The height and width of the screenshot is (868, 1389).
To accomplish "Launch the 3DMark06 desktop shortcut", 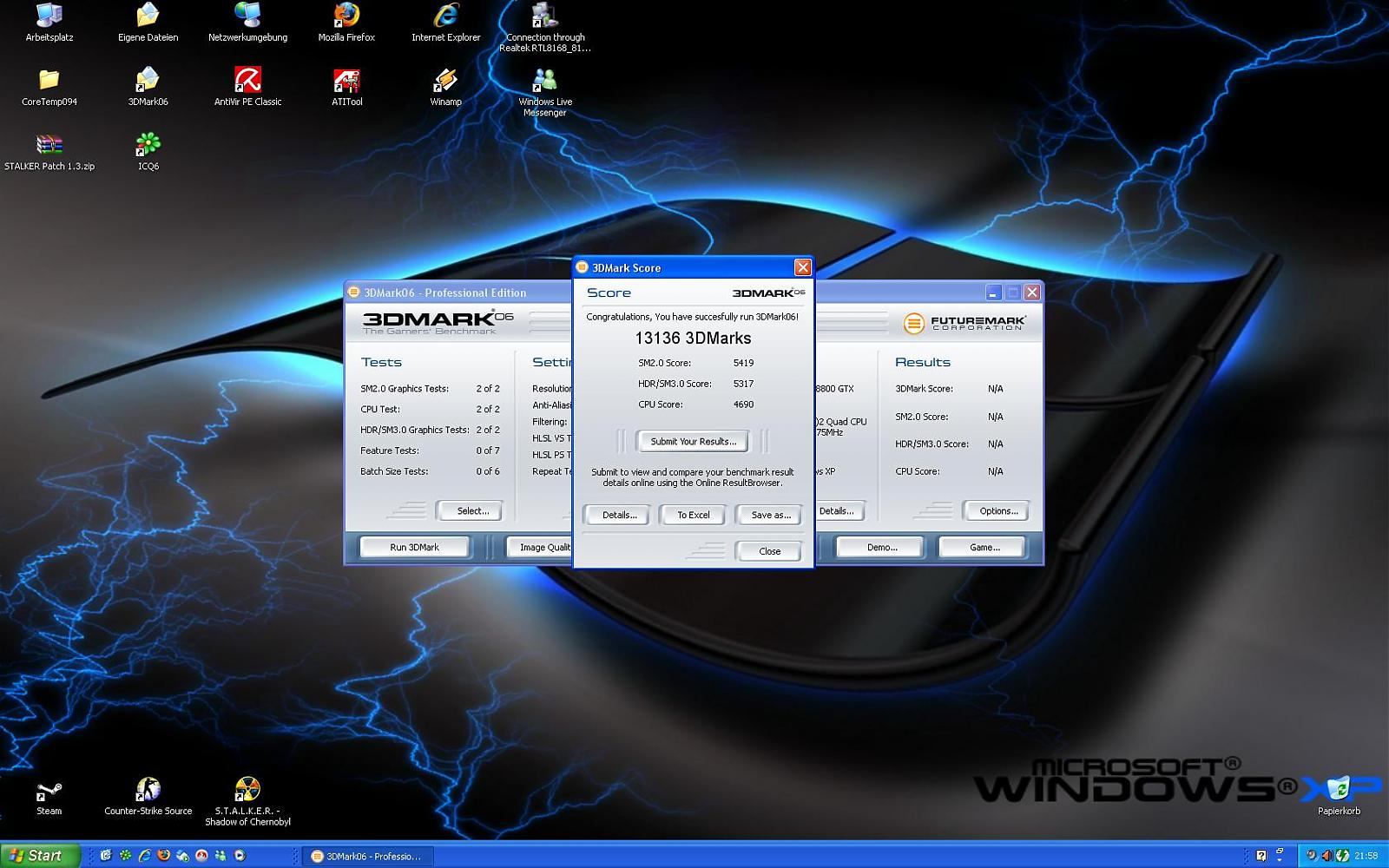I will tap(148, 87).
